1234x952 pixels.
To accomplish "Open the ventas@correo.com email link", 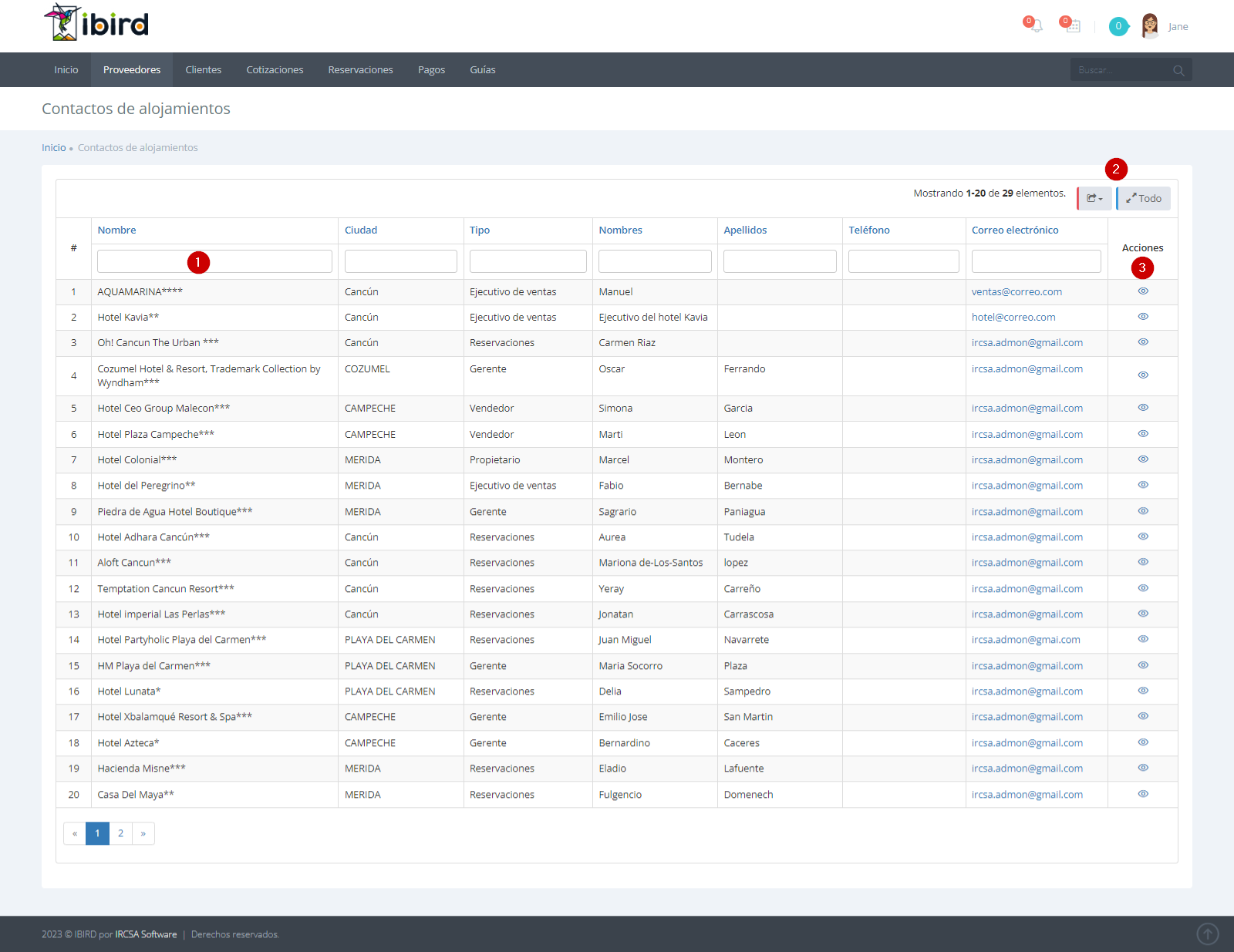I will click(x=1017, y=292).
